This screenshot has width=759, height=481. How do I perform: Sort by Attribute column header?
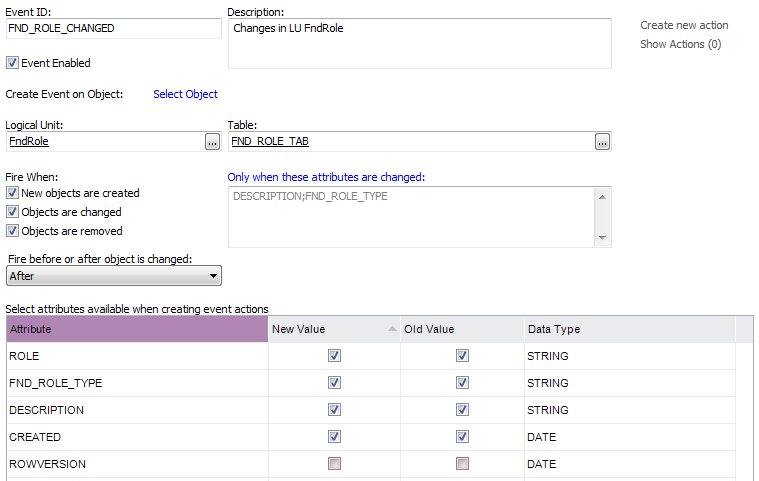[137, 329]
